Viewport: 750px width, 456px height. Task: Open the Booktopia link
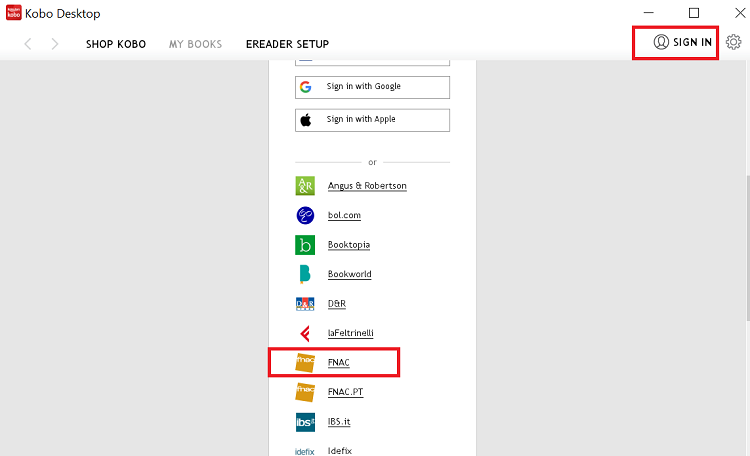[x=349, y=245]
